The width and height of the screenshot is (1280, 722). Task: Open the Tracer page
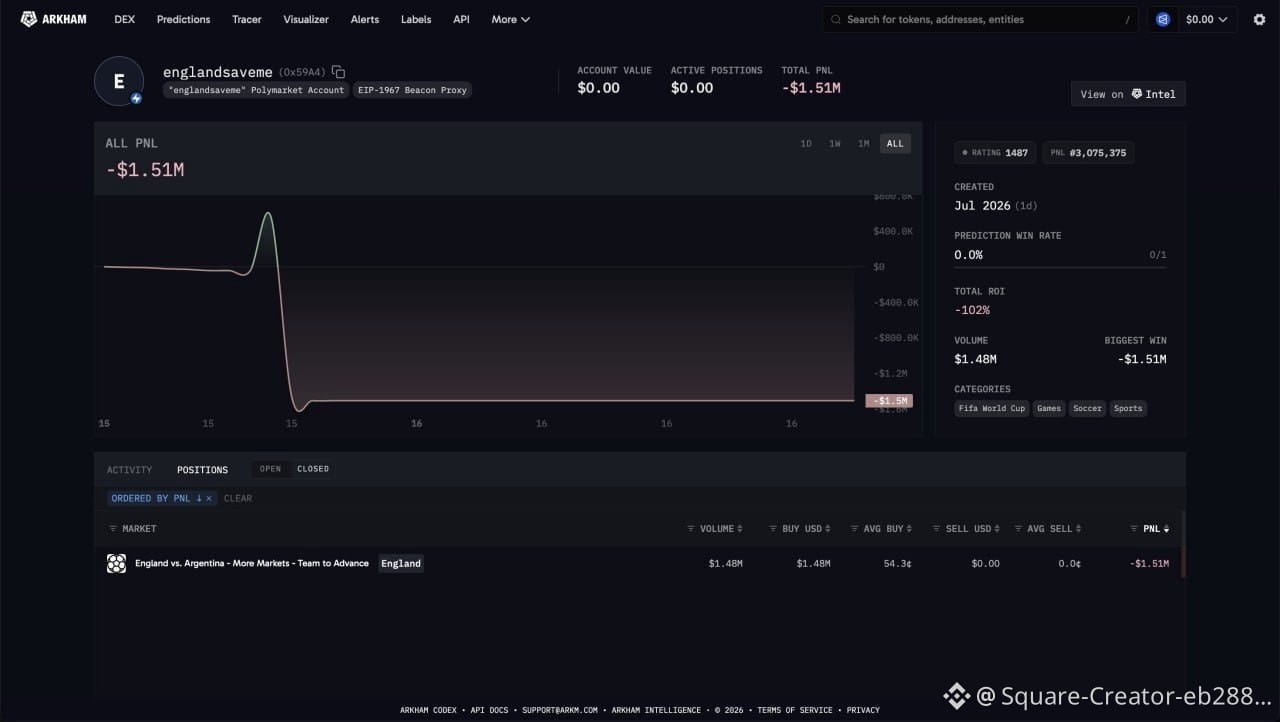tap(247, 19)
